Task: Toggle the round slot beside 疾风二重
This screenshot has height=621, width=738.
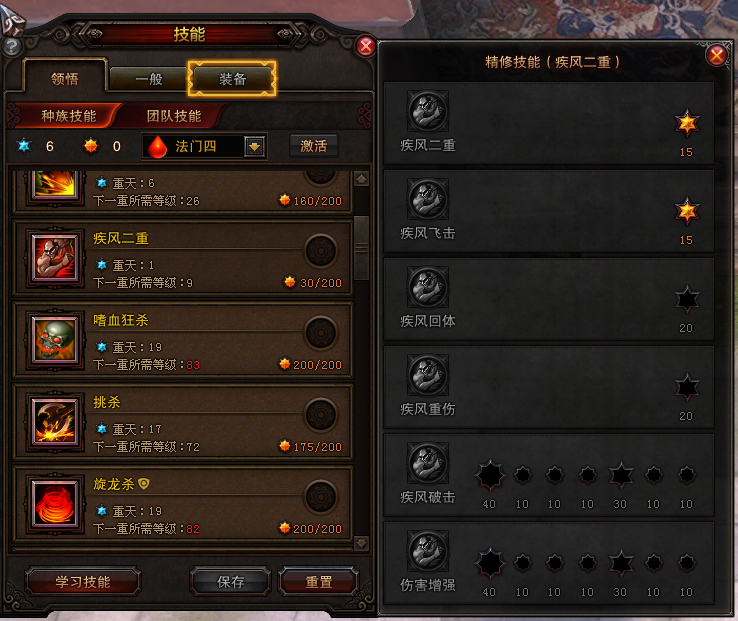Action: 321,250
